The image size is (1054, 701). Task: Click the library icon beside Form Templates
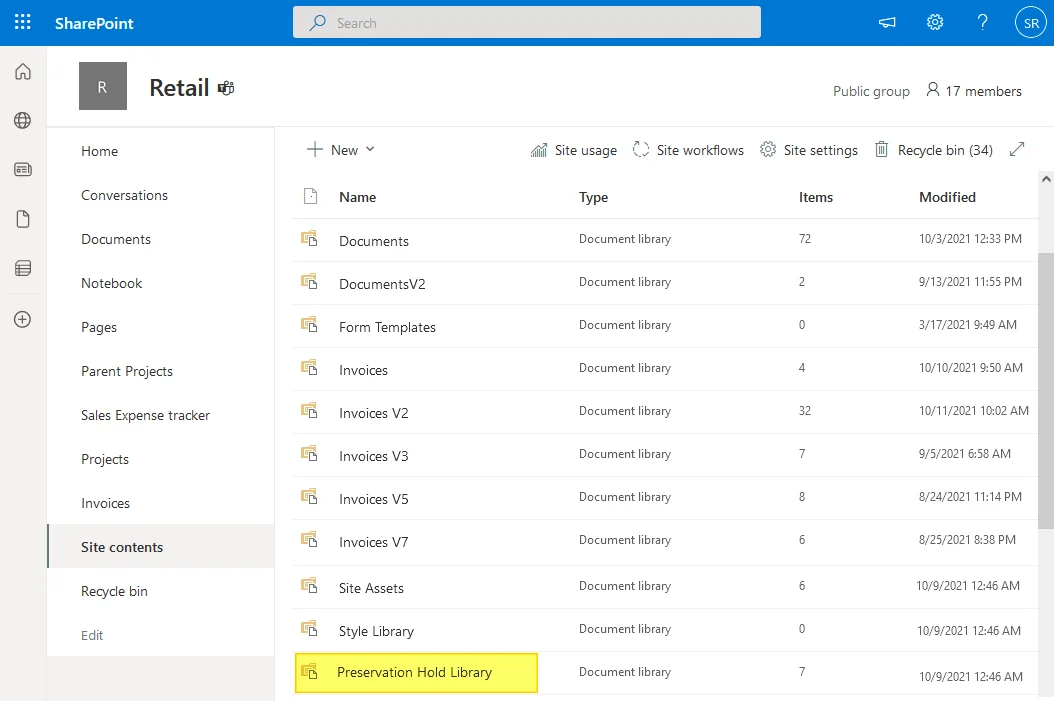pyautogui.click(x=309, y=324)
